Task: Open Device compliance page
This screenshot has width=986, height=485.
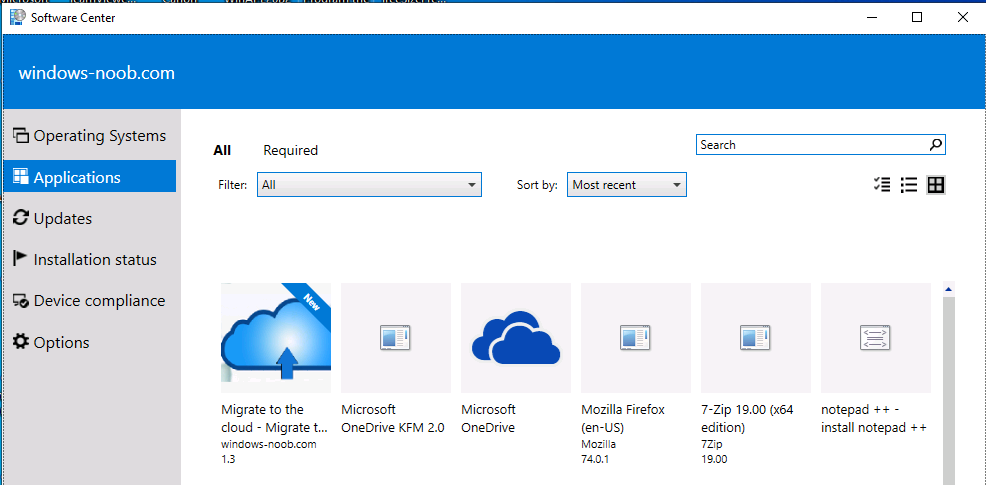Action: click(90, 301)
